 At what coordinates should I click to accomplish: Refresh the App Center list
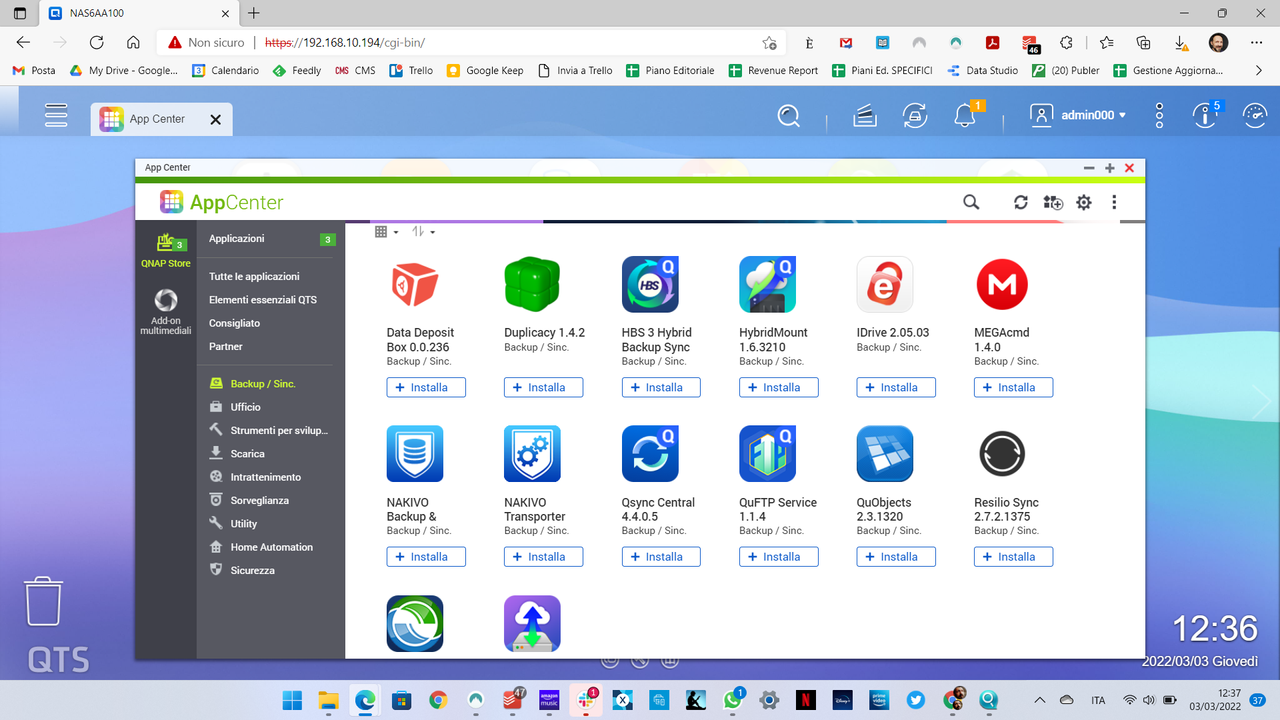[1020, 202]
